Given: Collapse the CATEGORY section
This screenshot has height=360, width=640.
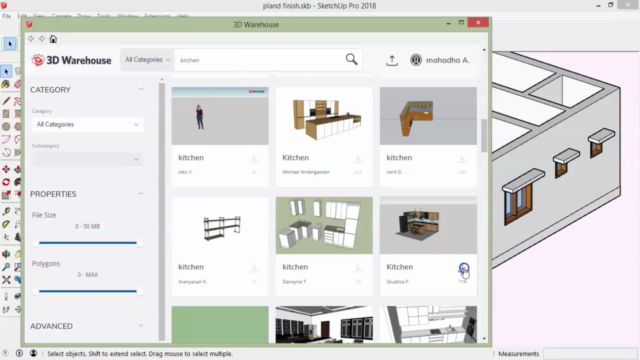Looking at the screenshot, I should [141, 89].
